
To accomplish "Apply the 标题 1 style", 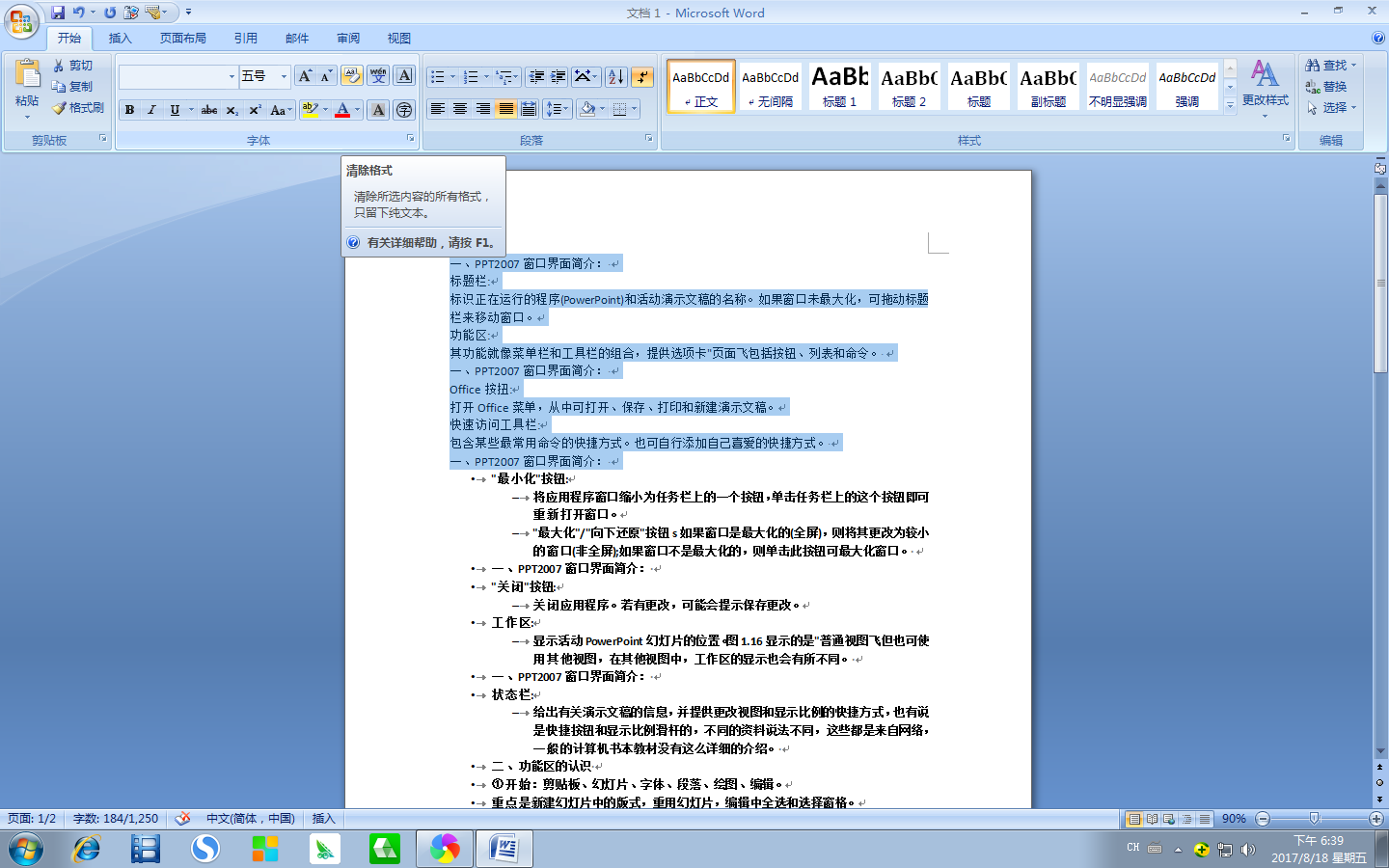I will (x=839, y=86).
